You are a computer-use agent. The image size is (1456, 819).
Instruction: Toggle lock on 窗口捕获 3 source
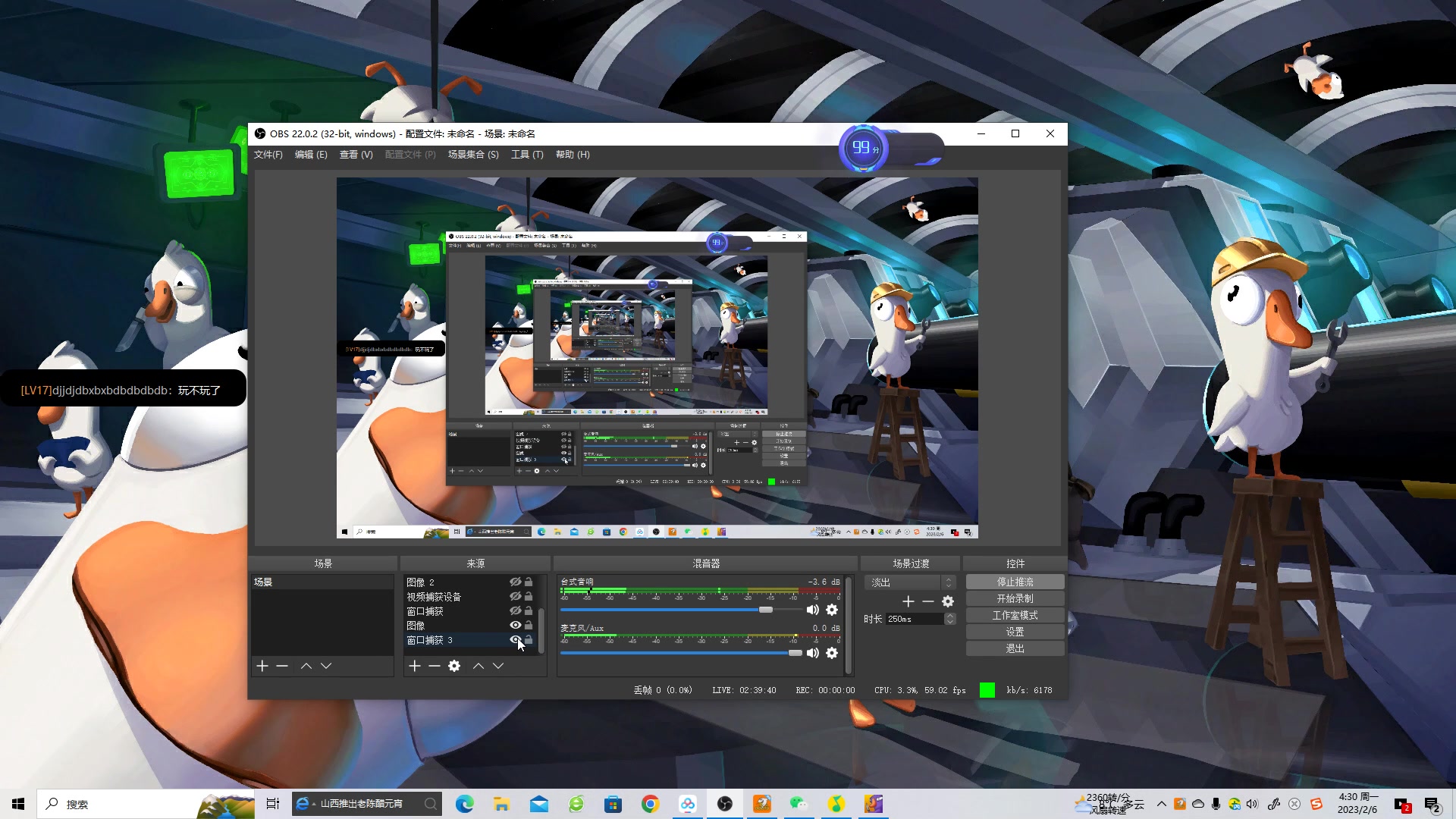tap(529, 639)
